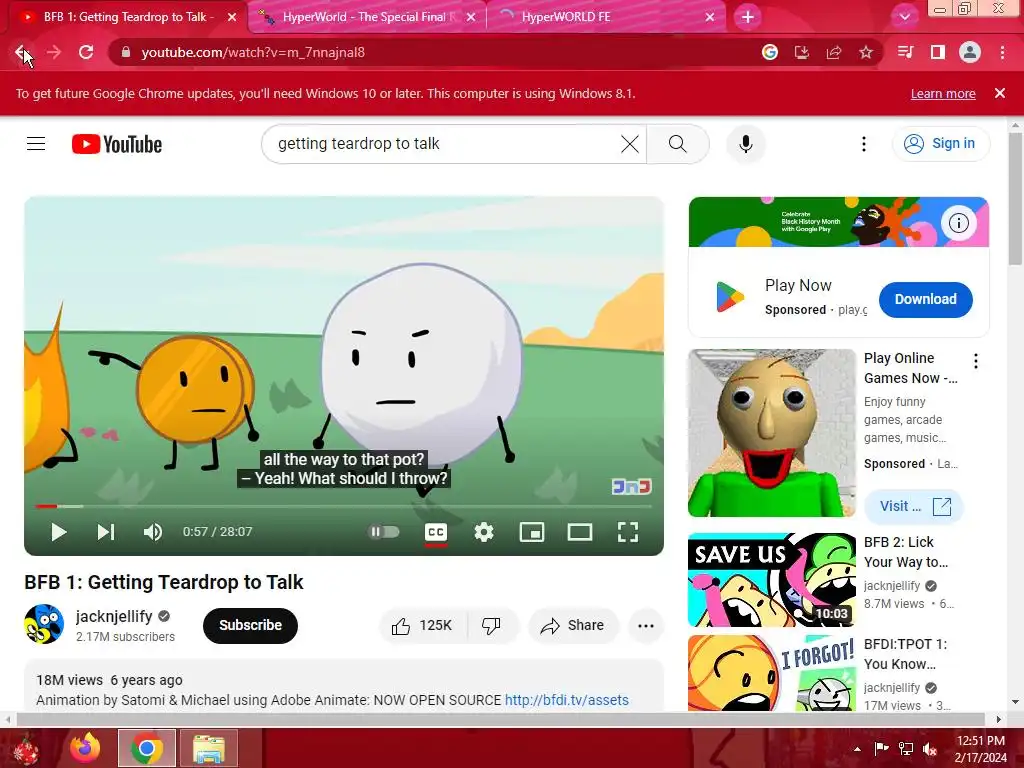Screen dimensions: 1024x768
Task: Go back with browser back arrow
Action: coord(22,52)
